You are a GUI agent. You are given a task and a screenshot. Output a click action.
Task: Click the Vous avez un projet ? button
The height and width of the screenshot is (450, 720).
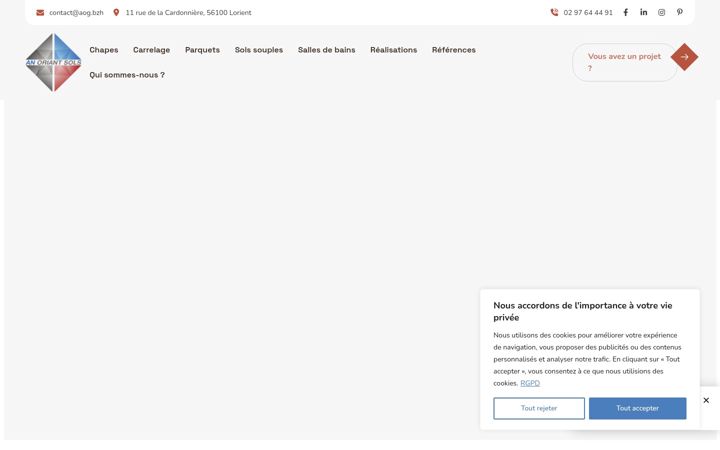coord(625,62)
